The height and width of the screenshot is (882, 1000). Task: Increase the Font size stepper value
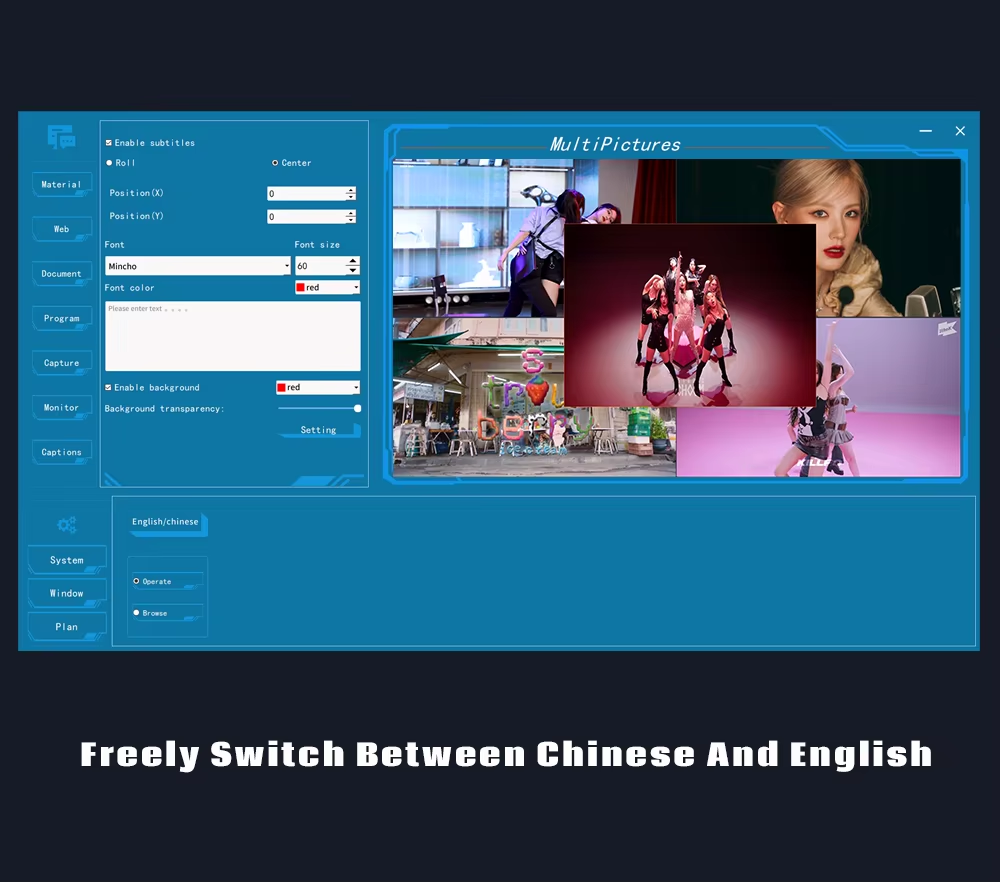[352, 262]
